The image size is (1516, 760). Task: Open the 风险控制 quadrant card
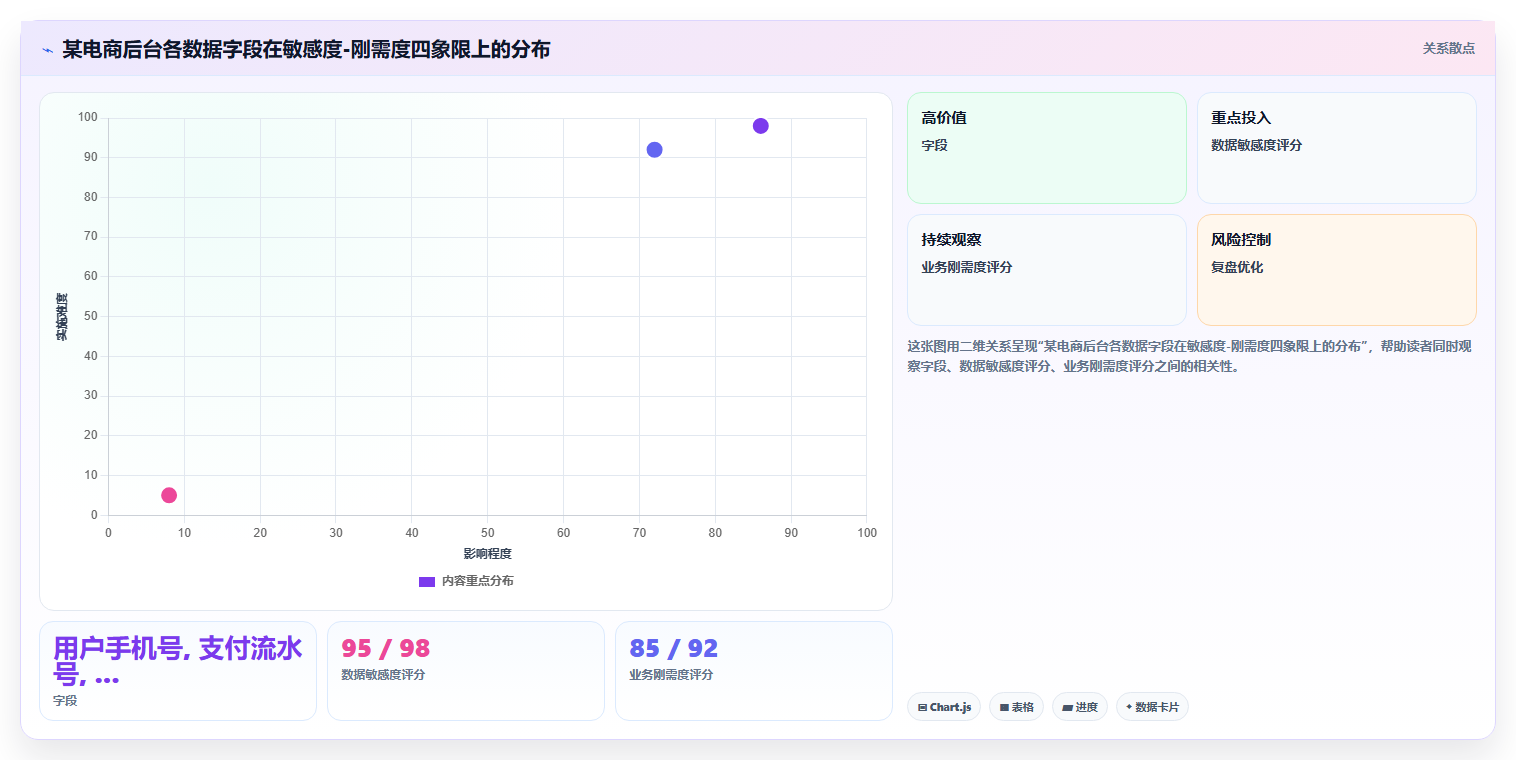pyautogui.click(x=1336, y=270)
